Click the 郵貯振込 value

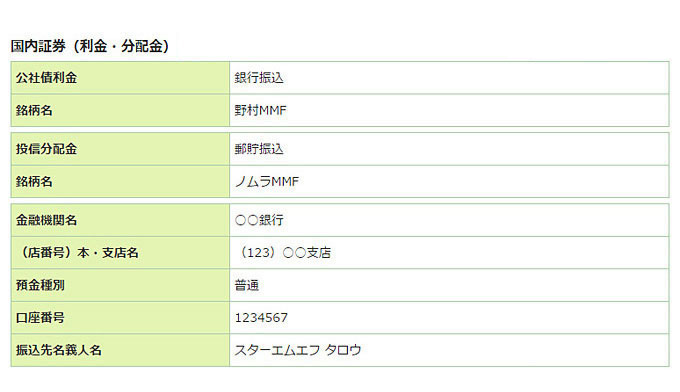pyautogui.click(x=259, y=149)
